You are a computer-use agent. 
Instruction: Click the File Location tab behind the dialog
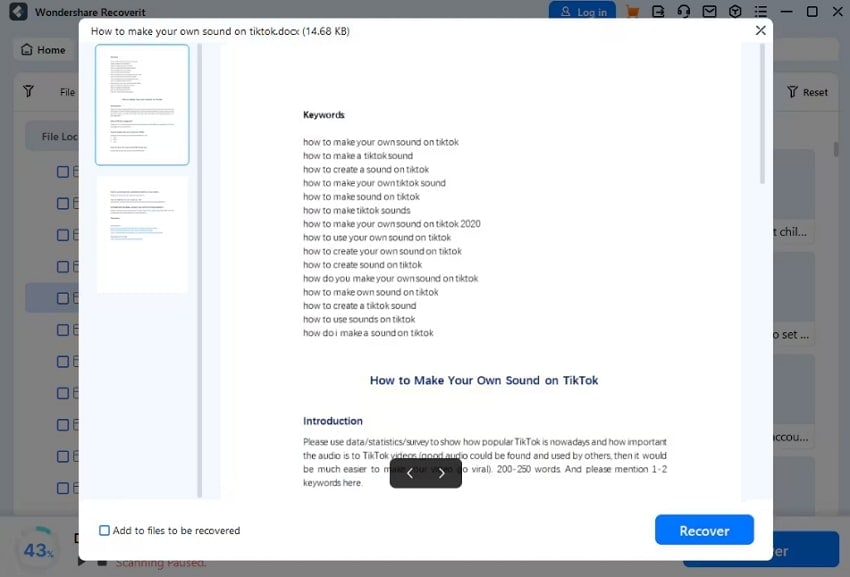[53, 137]
